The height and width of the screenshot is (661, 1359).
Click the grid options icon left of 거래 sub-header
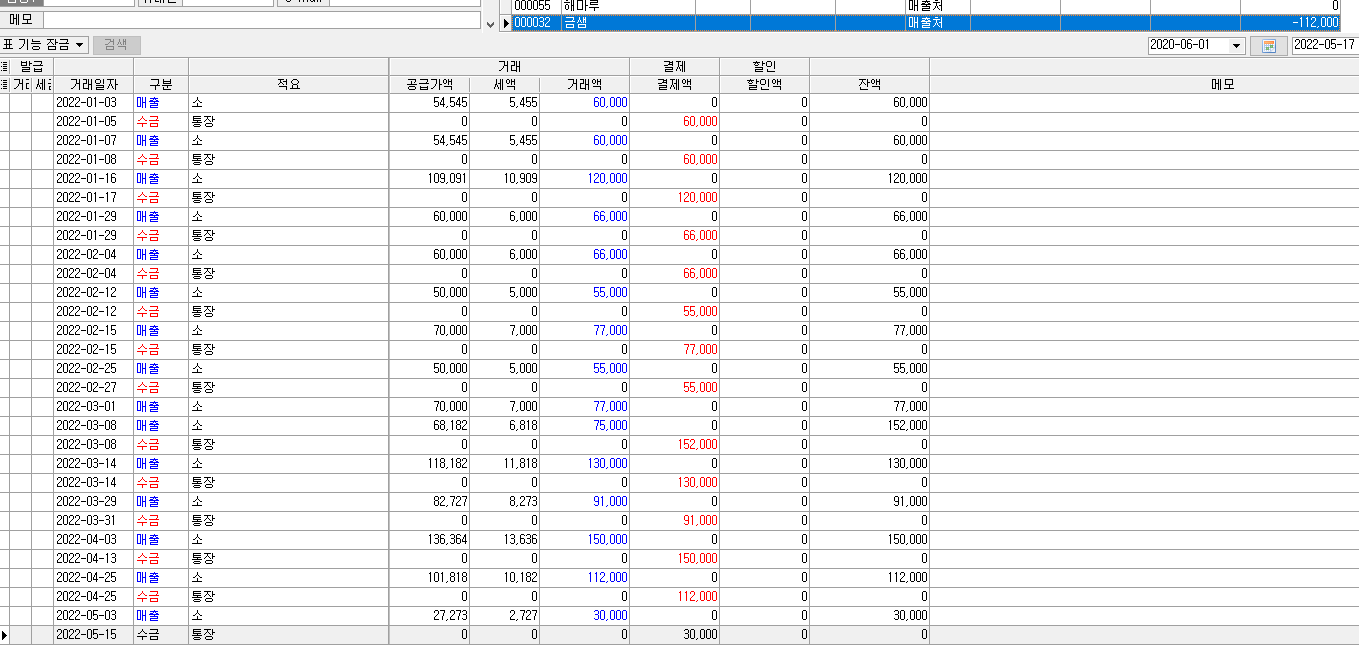click(x=4, y=85)
